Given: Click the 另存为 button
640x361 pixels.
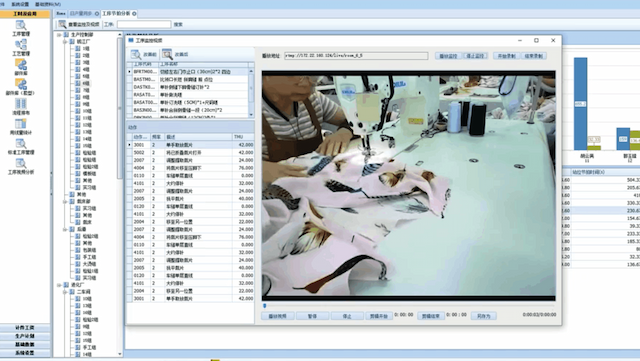Looking at the screenshot, I should (484, 316).
